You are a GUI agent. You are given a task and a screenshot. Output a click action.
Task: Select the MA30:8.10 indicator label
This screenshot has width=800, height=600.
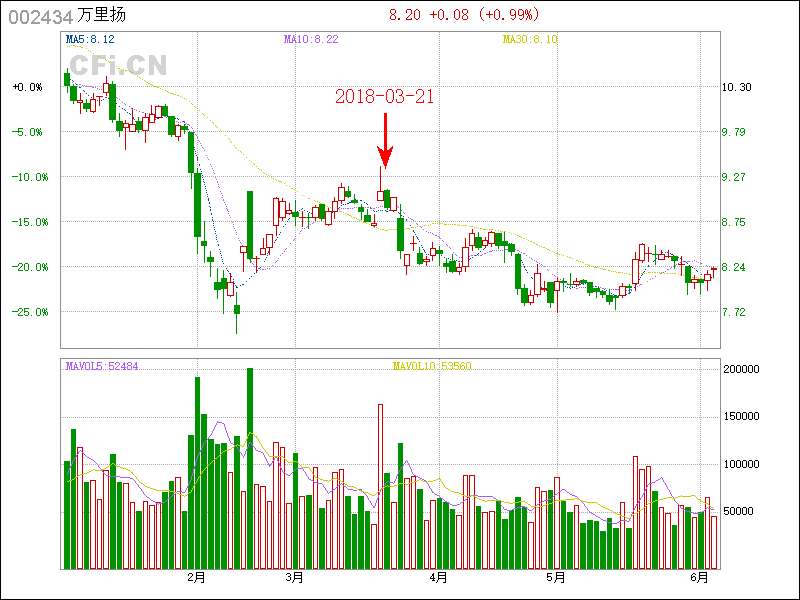(530, 40)
